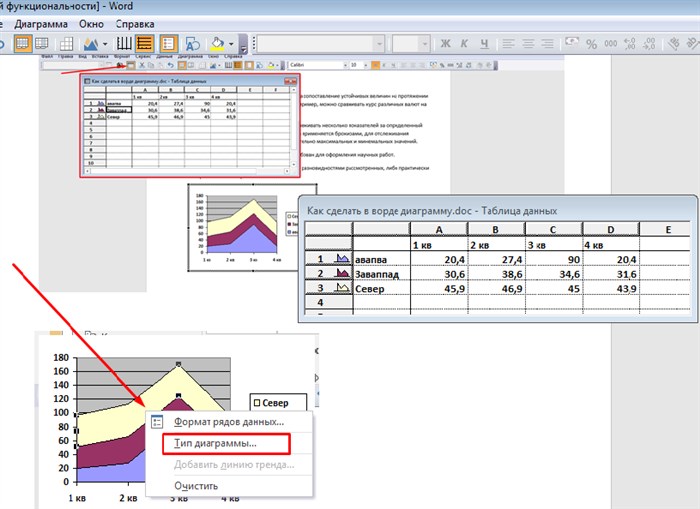Click vertical scrollbar of small datasheet window
700x509 pixels.
(293, 127)
